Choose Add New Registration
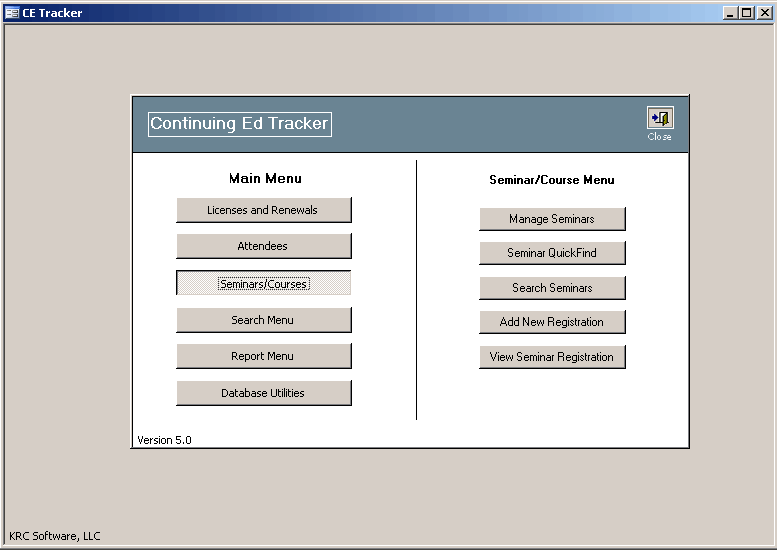The width and height of the screenshot is (777, 550). 552,322
